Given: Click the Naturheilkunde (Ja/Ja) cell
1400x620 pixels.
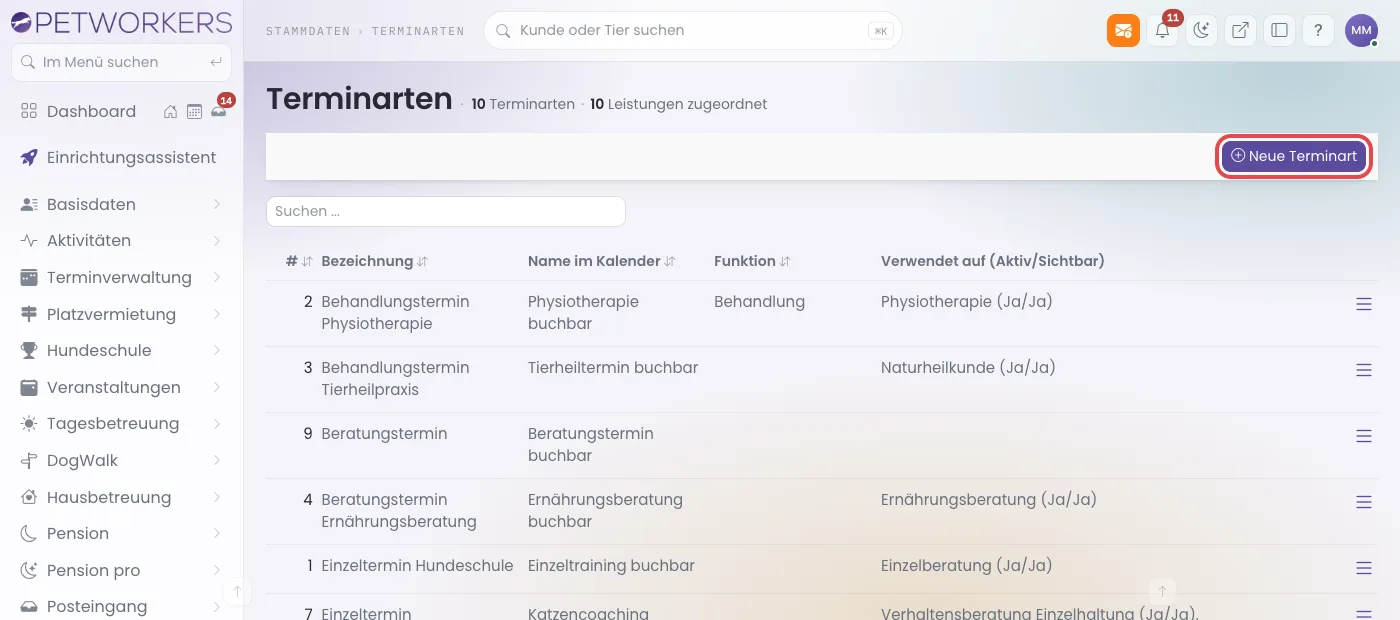Looking at the screenshot, I should coord(968,367).
